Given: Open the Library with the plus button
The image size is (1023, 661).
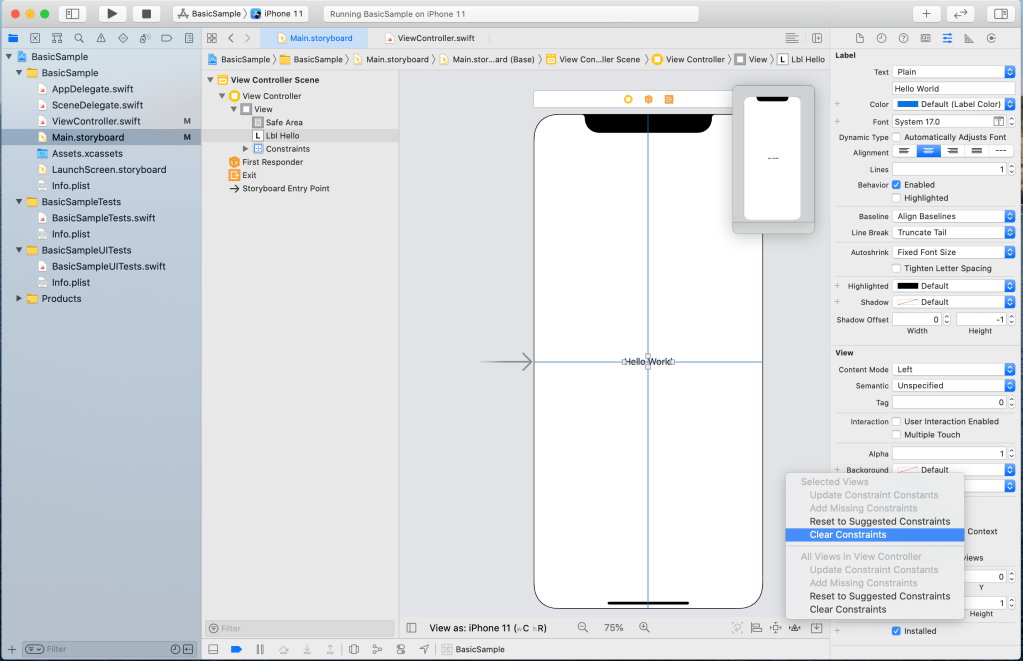Looking at the screenshot, I should coord(926,14).
